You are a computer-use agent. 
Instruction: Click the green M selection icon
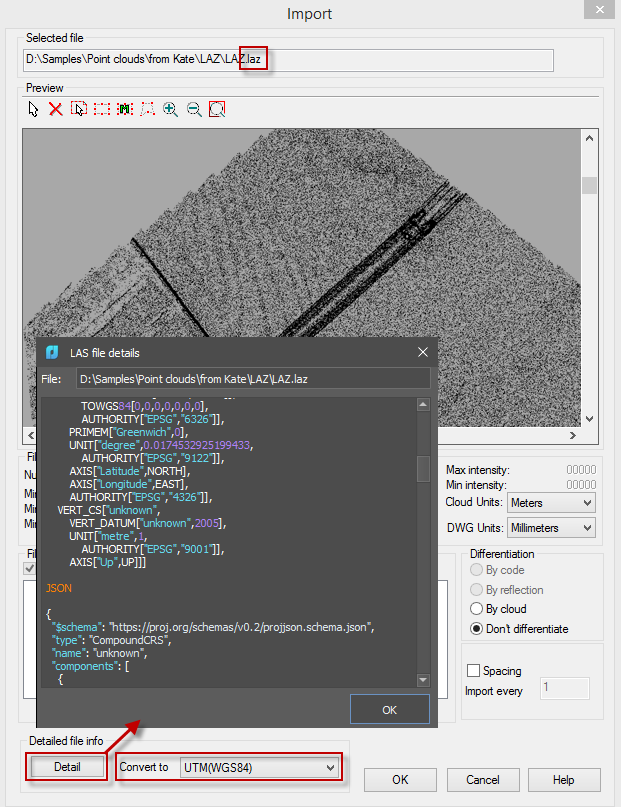coord(125,109)
